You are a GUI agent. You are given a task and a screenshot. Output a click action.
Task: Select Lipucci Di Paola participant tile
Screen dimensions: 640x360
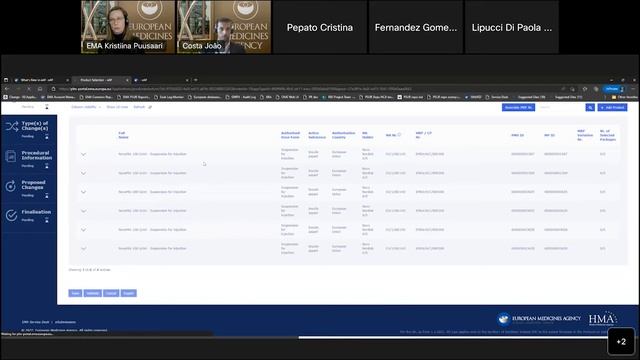[x=512, y=27]
